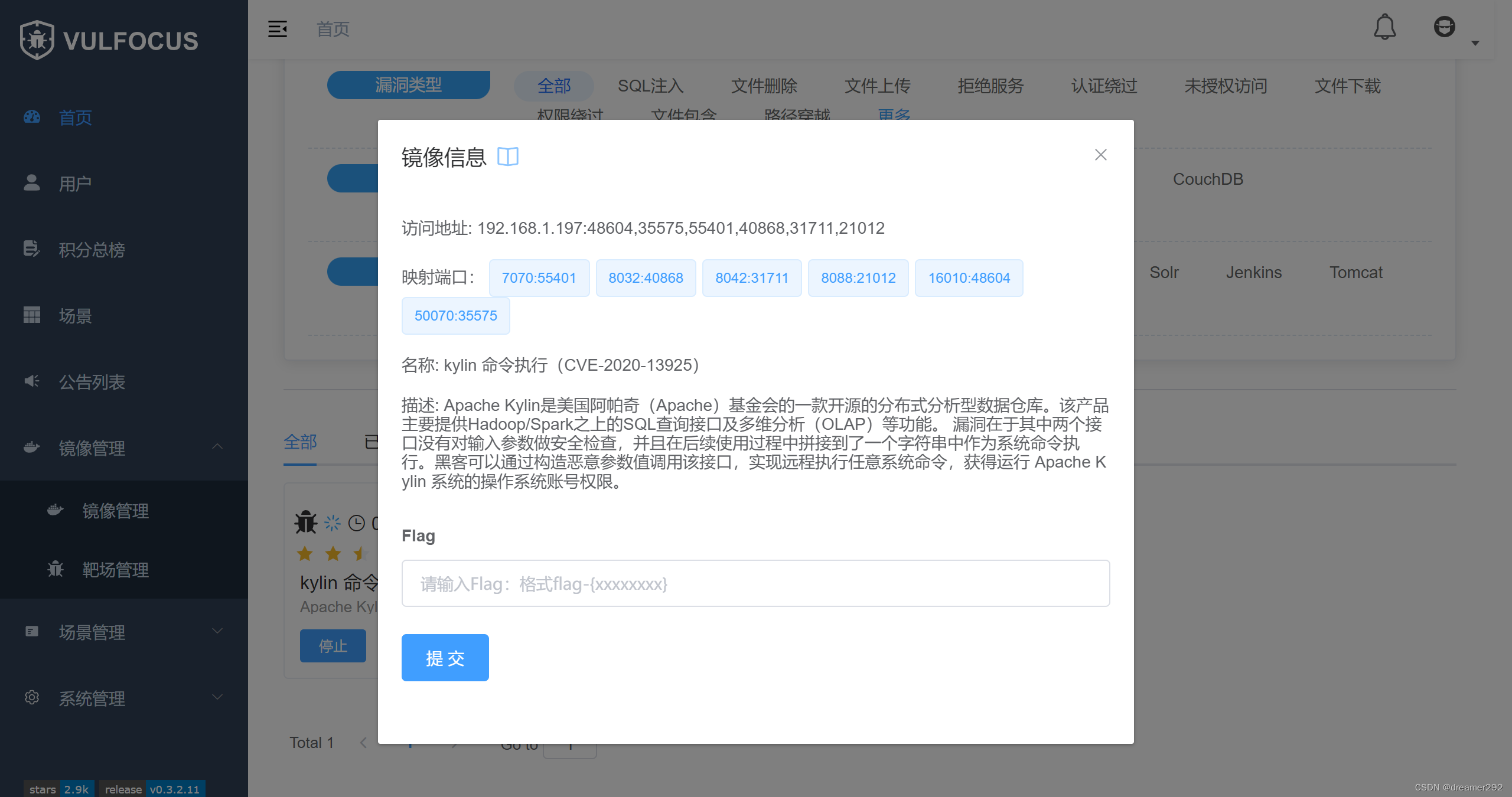The image size is (1512, 797).
Task: Click the 提交 submit button
Action: (x=445, y=658)
